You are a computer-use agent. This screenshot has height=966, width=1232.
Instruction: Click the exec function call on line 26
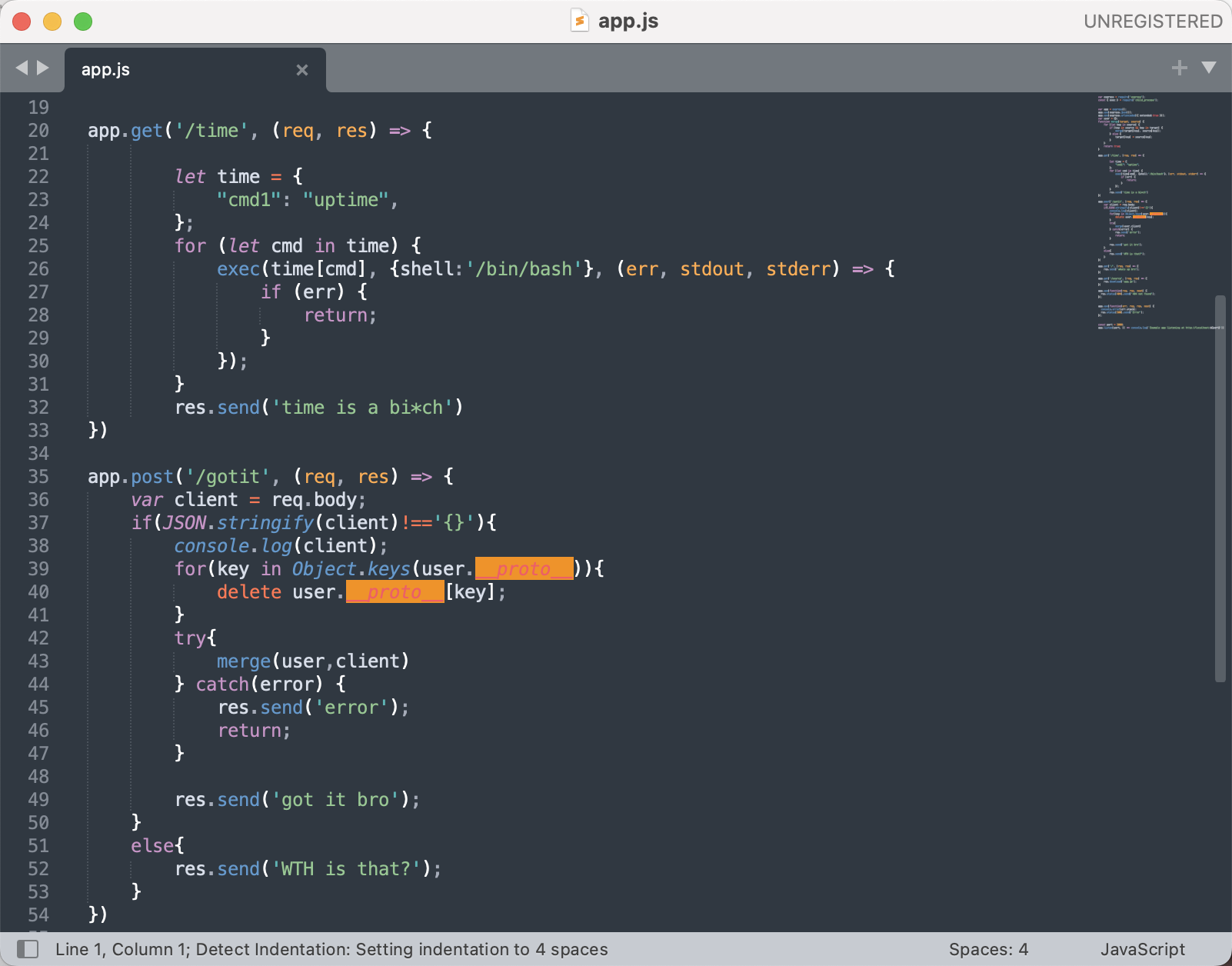[x=238, y=269]
